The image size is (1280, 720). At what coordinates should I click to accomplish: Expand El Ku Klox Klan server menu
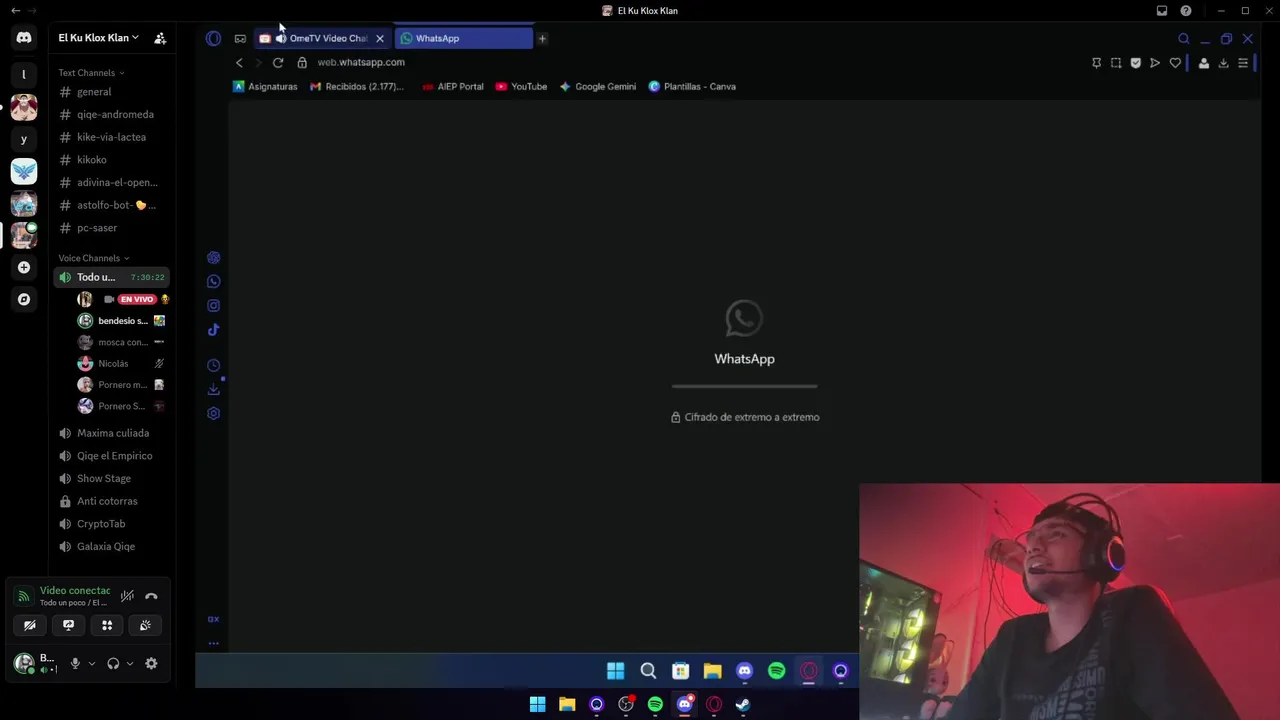coord(98,38)
